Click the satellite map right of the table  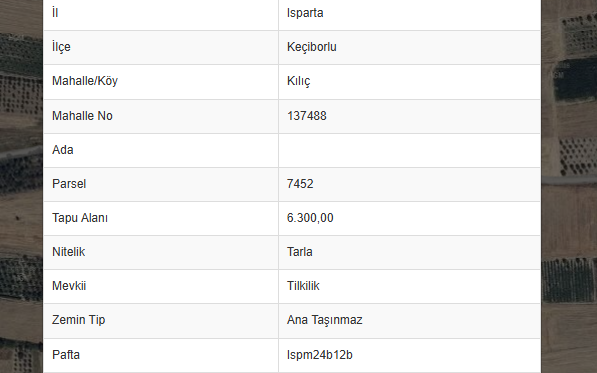point(569,186)
